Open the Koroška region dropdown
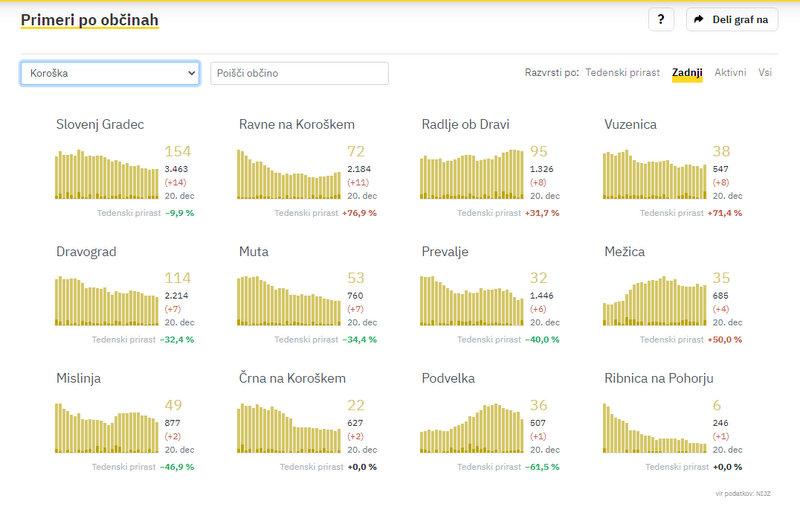 (110, 73)
